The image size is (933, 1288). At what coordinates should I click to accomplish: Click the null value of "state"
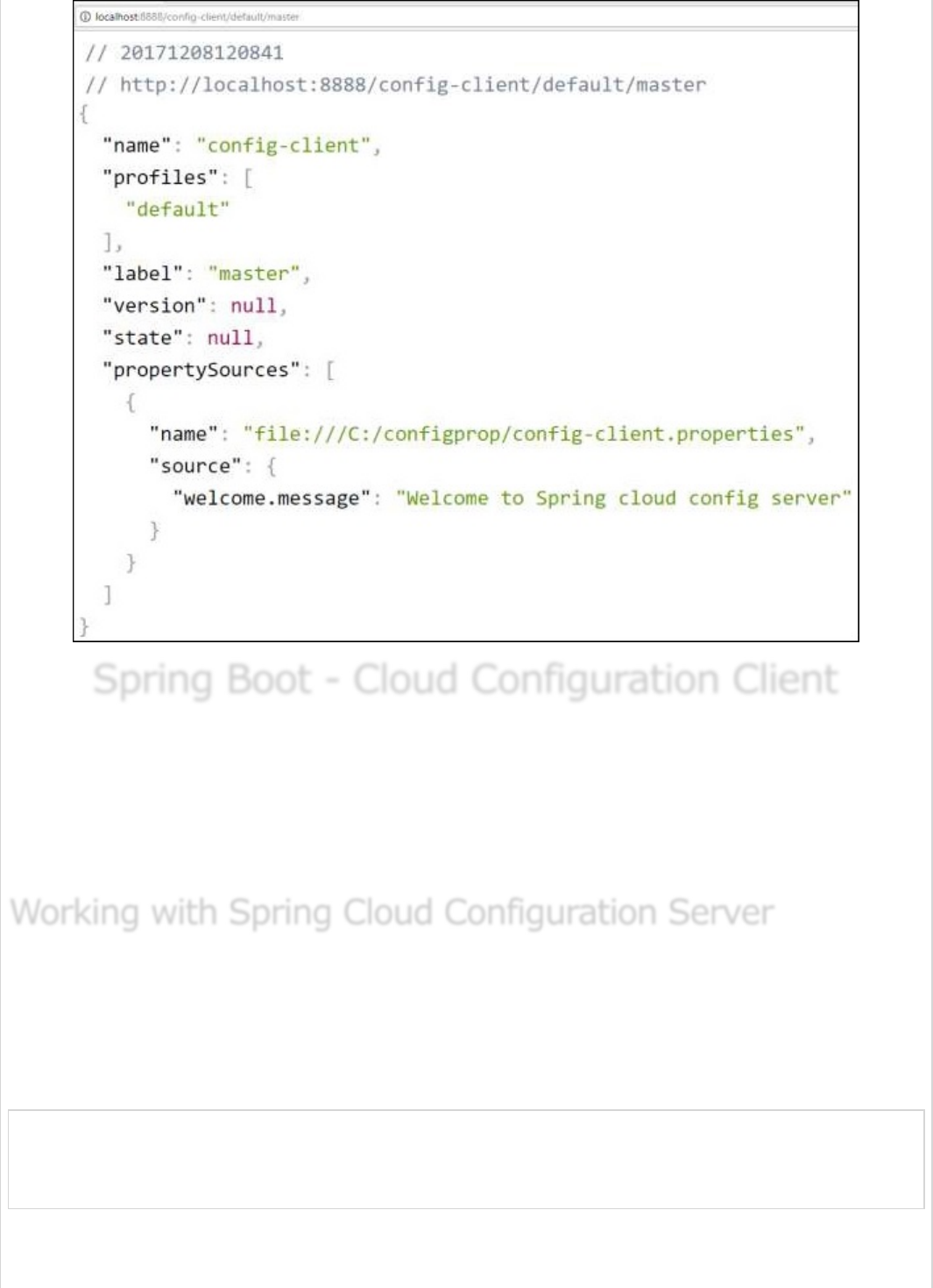click(x=230, y=338)
